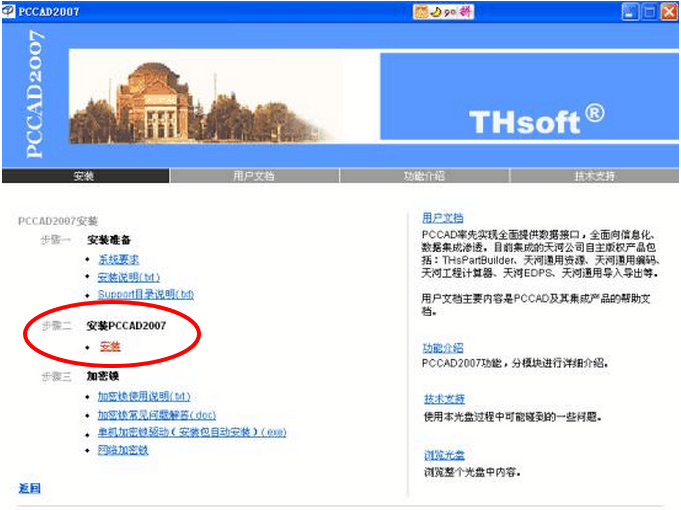Open the Support目录说明(txt) link
The image size is (681, 510).
coord(145,294)
